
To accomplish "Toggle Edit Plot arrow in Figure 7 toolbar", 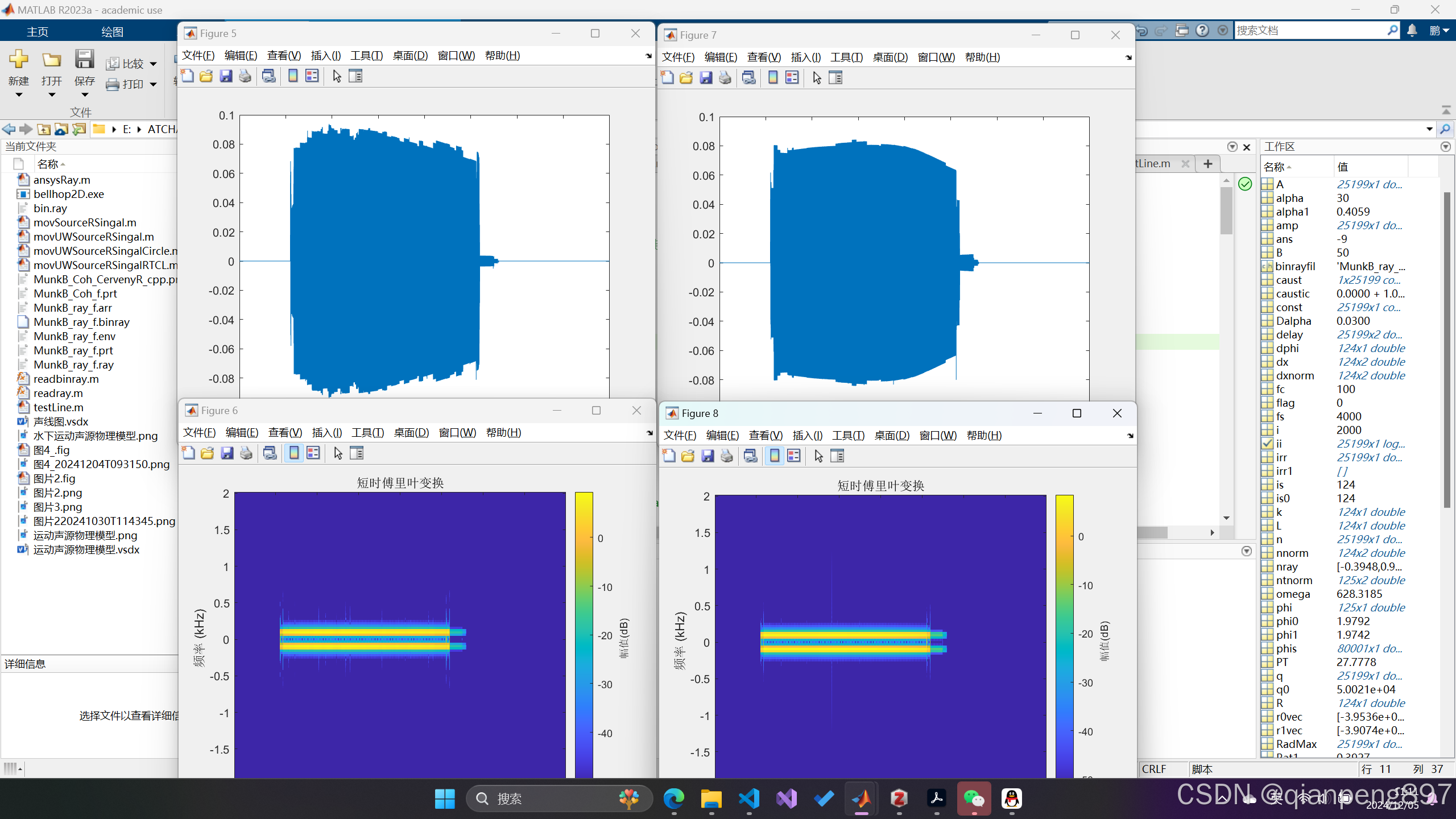I will [817, 78].
